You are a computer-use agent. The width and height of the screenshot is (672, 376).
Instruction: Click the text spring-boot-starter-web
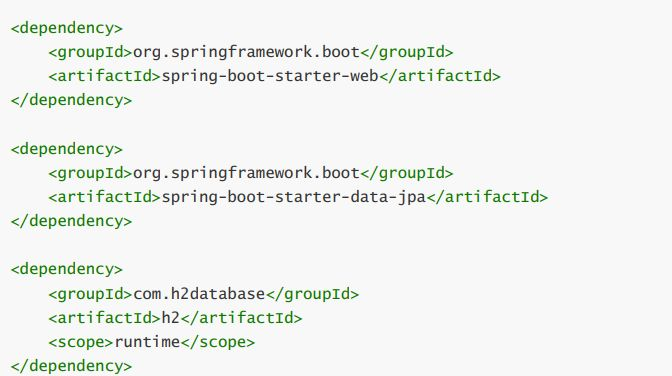coord(270,76)
